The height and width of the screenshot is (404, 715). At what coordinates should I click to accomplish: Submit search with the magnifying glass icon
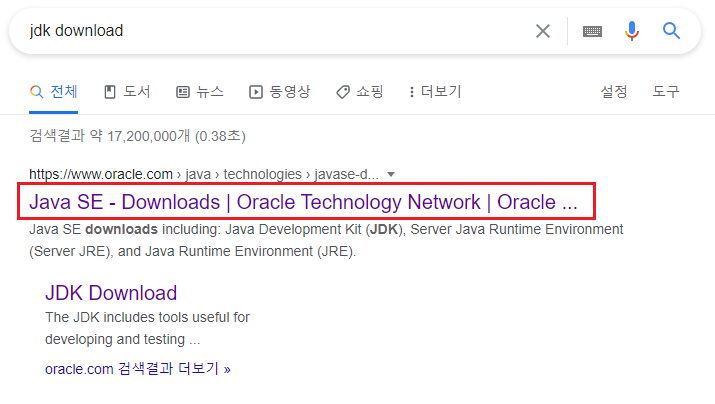(x=671, y=31)
